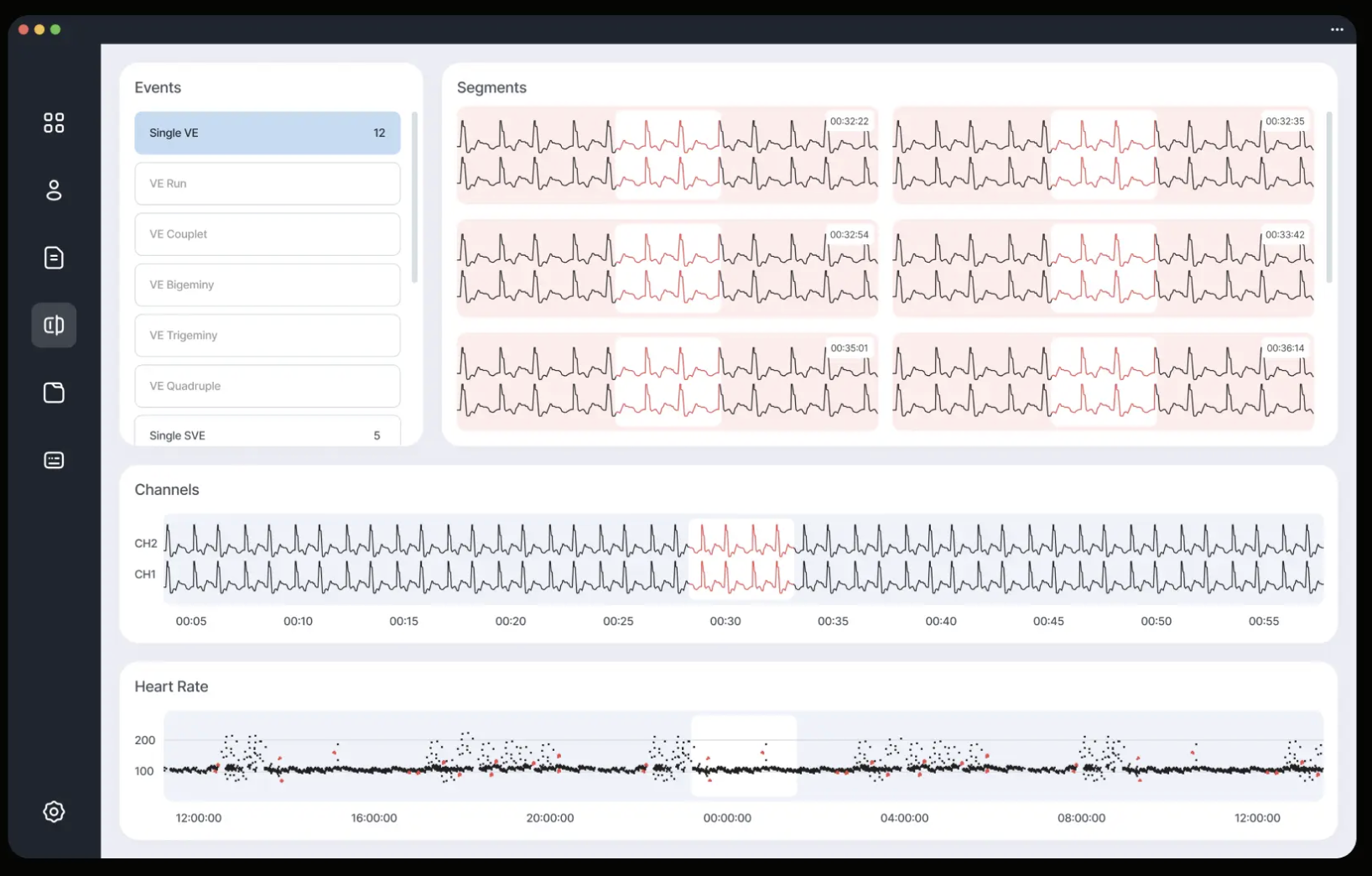The width and height of the screenshot is (1372, 876).
Task: Click the three-dot more options icon
Action: click(x=1337, y=29)
